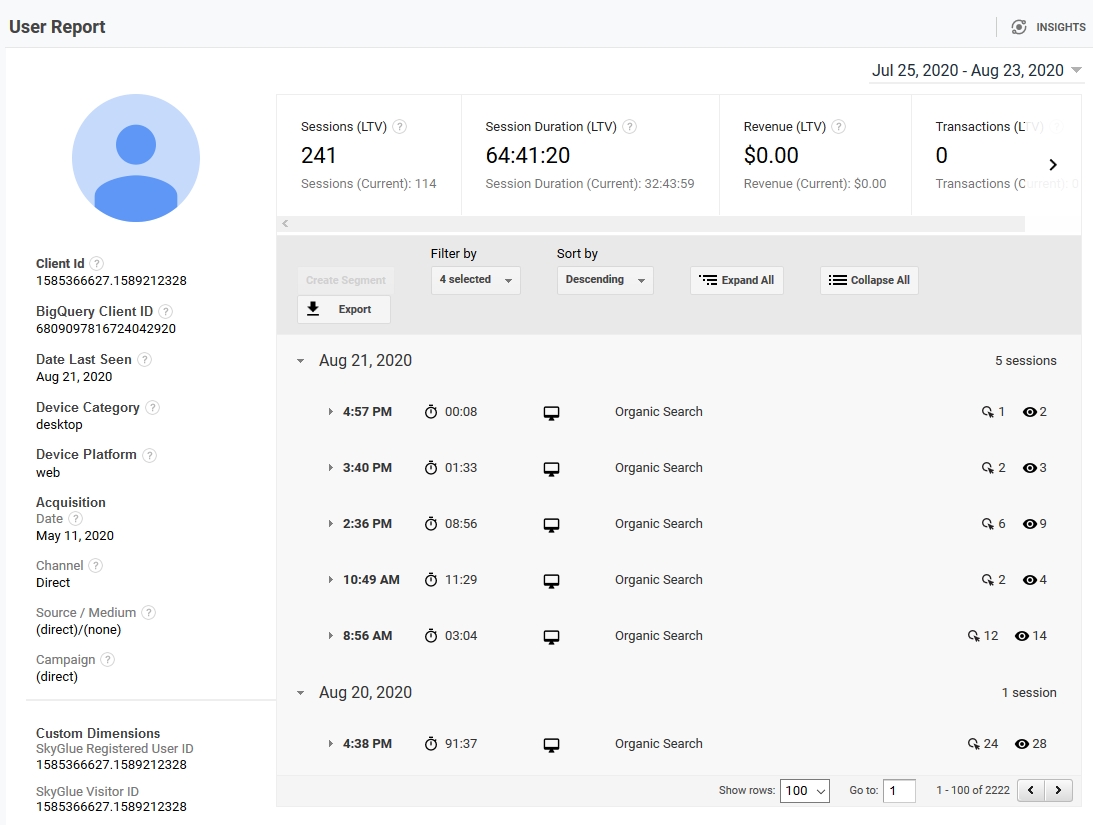Click the help icon beside Campaign
The width and height of the screenshot is (1093, 825).
(x=107, y=659)
